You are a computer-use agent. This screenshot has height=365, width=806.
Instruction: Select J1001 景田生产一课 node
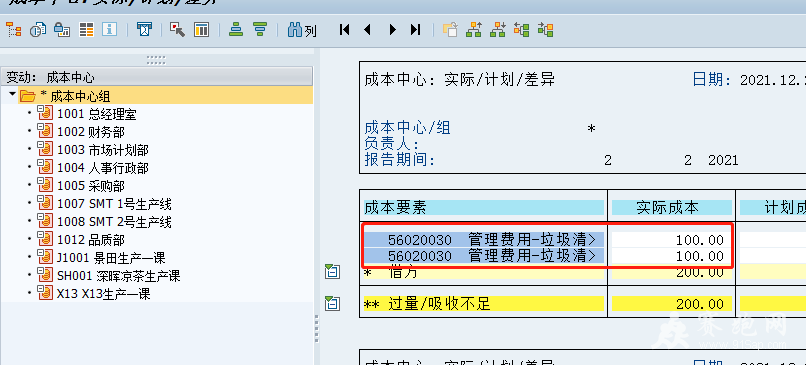[111, 258]
